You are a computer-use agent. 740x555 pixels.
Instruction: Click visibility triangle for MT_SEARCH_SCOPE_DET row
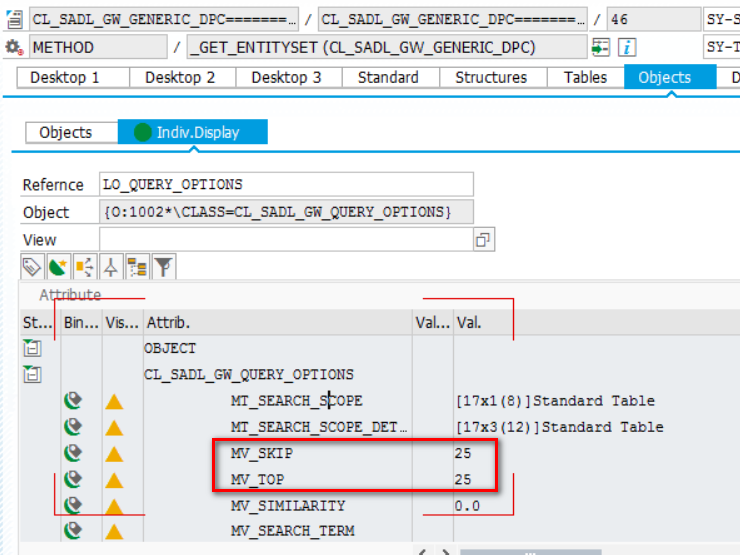(114, 428)
